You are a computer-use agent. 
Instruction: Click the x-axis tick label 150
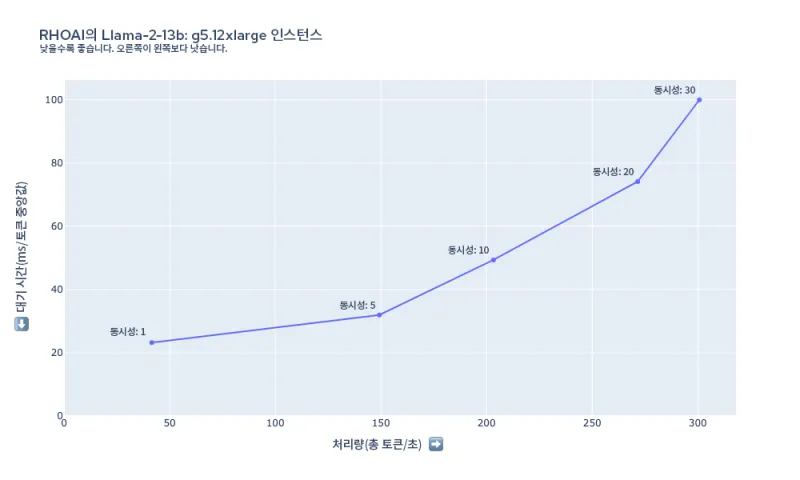point(381,424)
